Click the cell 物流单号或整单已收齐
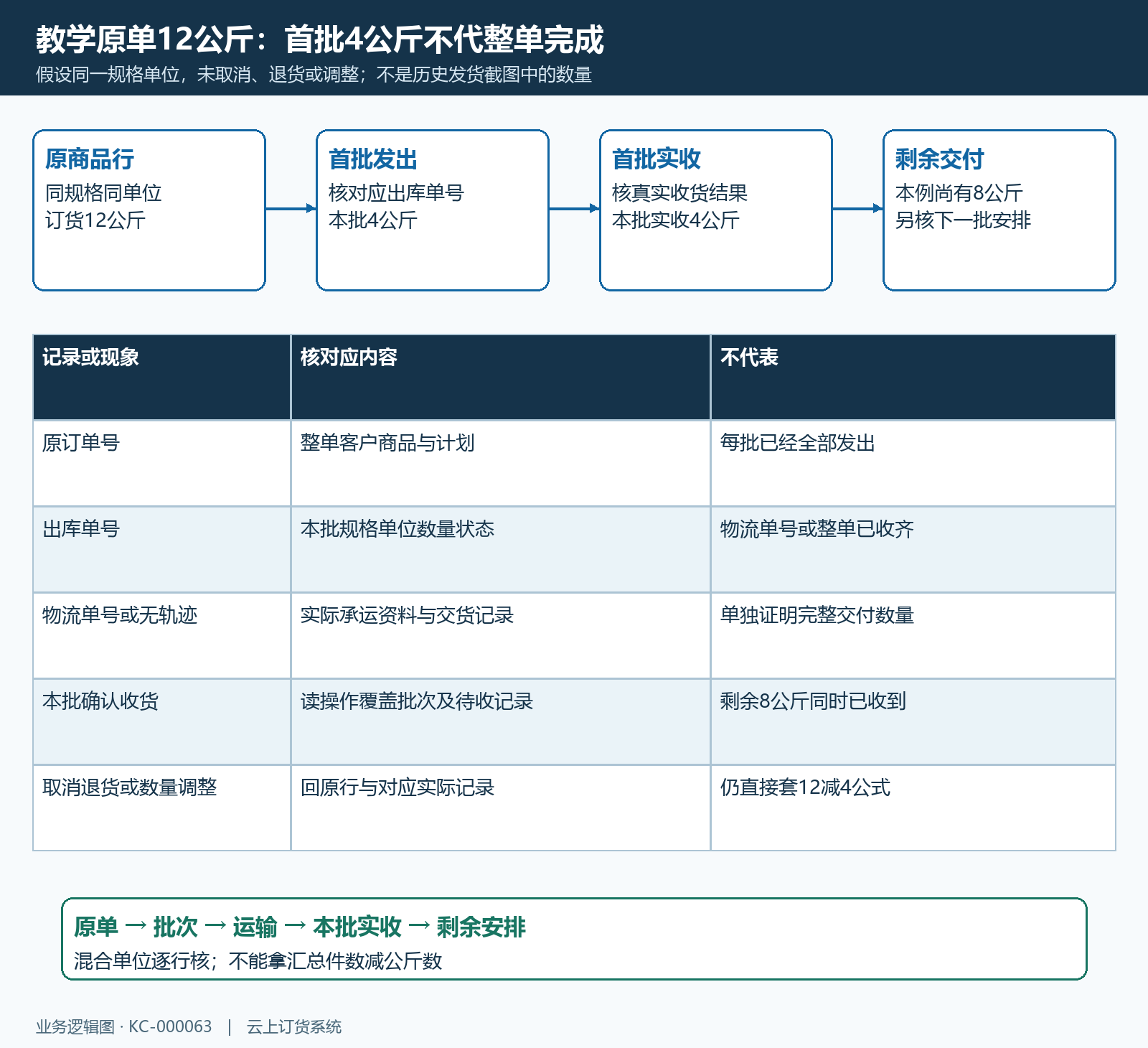 coord(913,549)
